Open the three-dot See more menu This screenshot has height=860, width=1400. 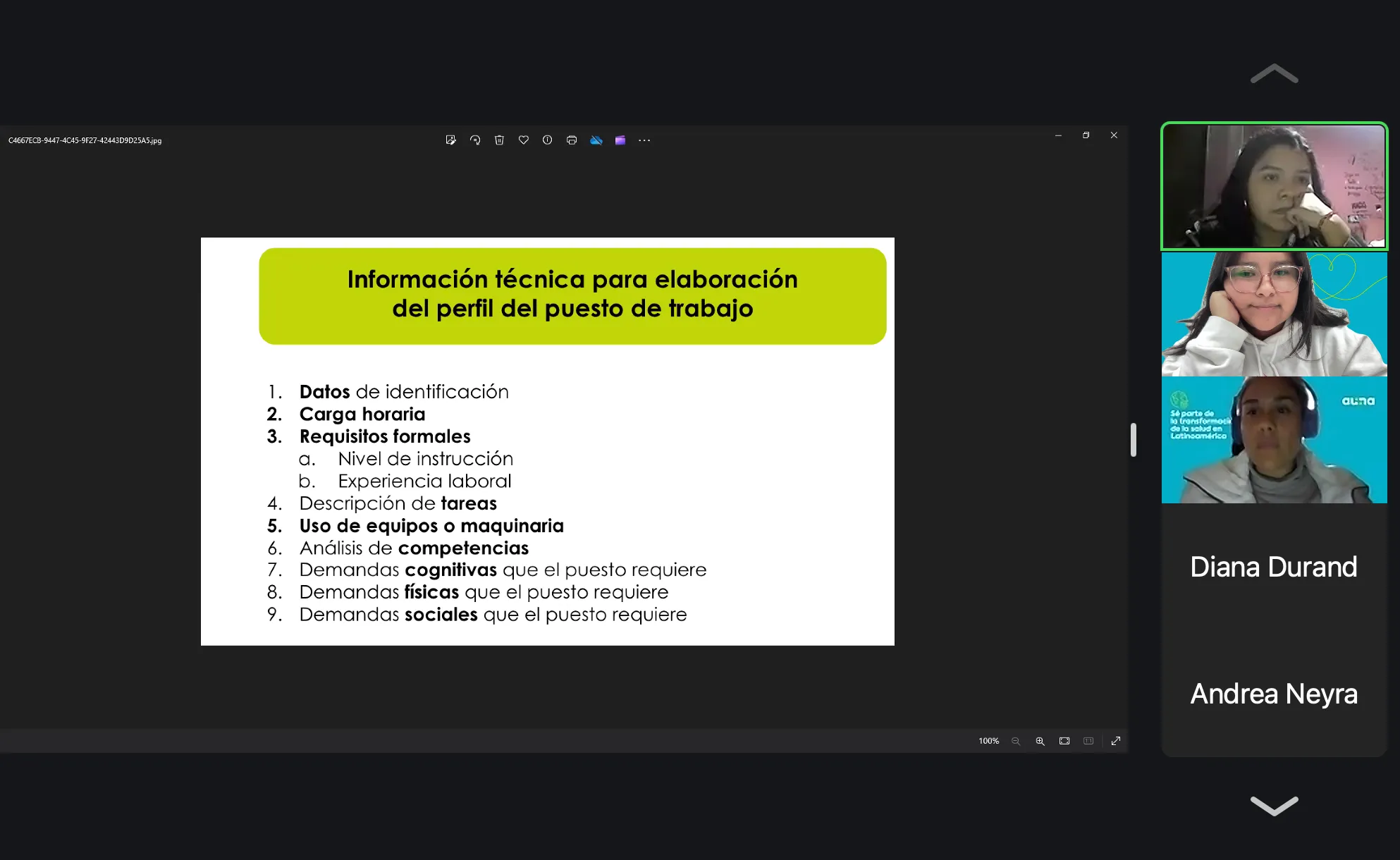[x=644, y=140]
